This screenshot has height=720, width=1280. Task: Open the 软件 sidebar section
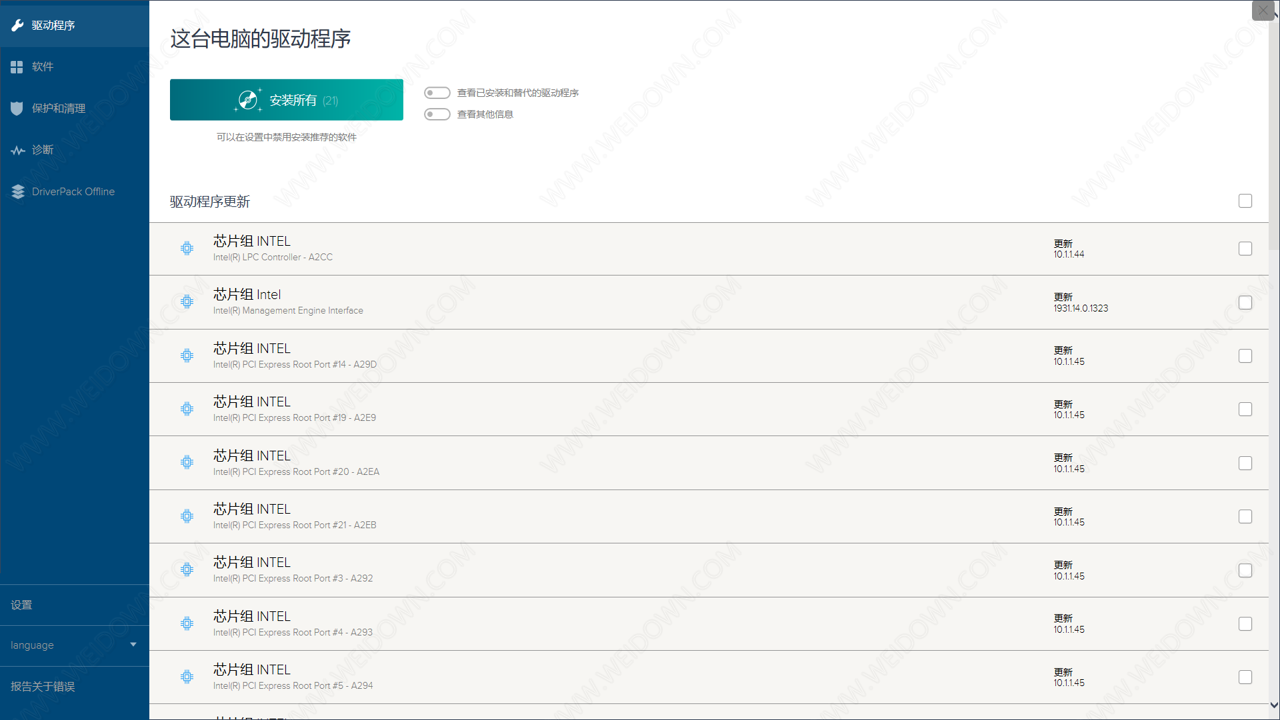coord(74,67)
